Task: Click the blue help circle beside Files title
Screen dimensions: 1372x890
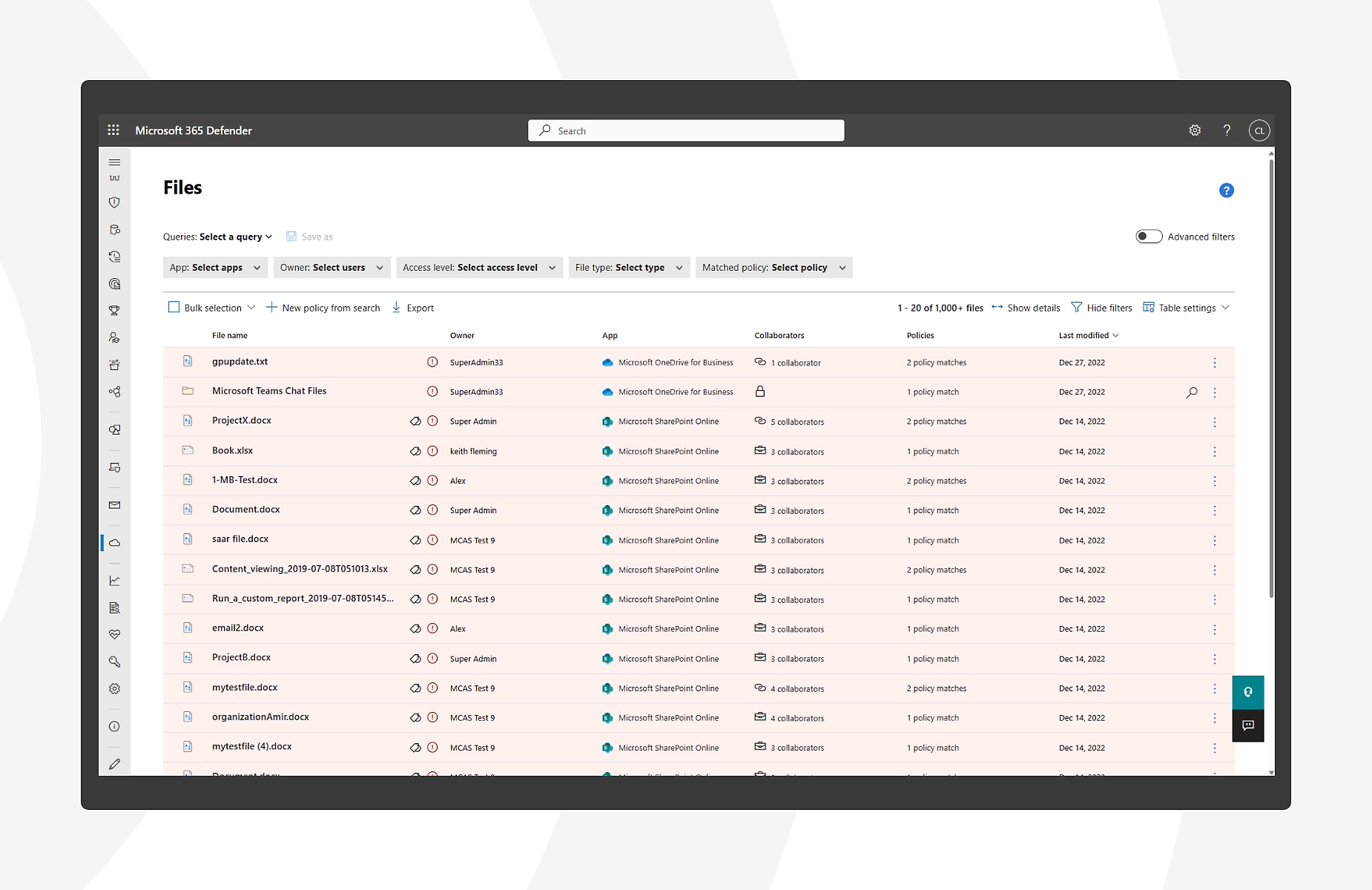Action: point(1226,191)
